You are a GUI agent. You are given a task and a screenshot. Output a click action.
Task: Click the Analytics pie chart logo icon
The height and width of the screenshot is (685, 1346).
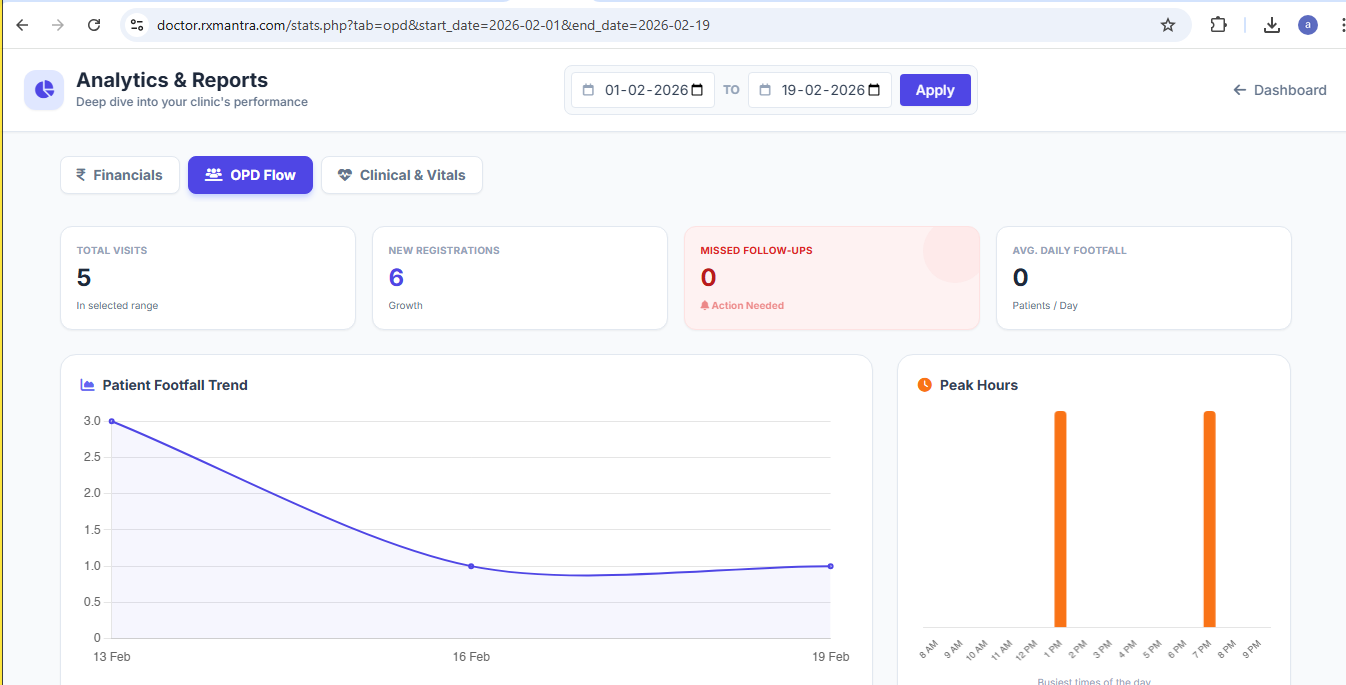tap(44, 90)
